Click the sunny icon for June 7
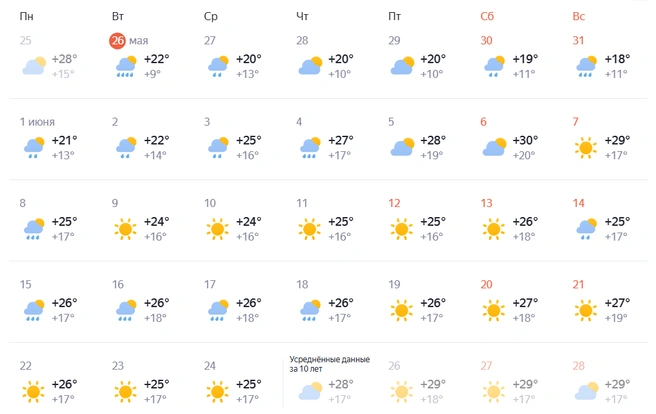 click(x=586, y=148)
